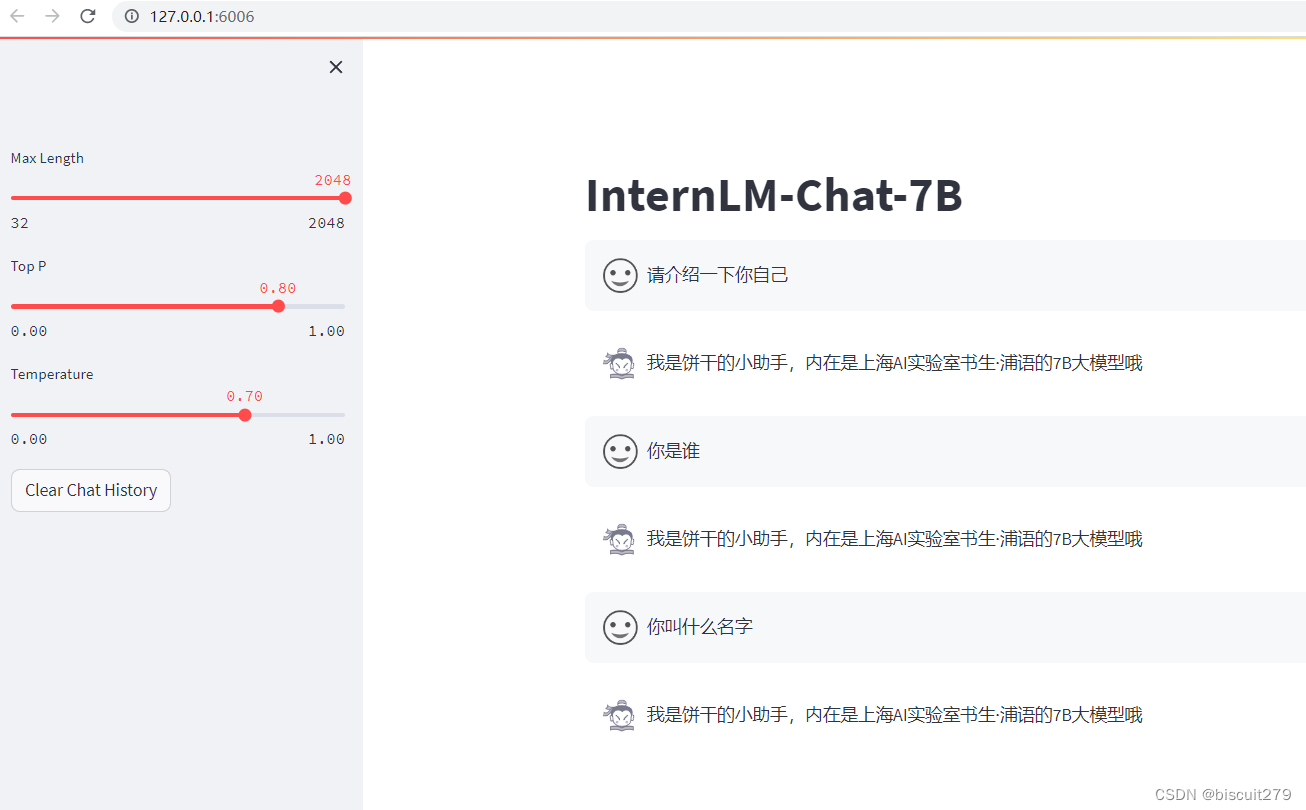Click the black 2048 maximum label

point(326,223)
